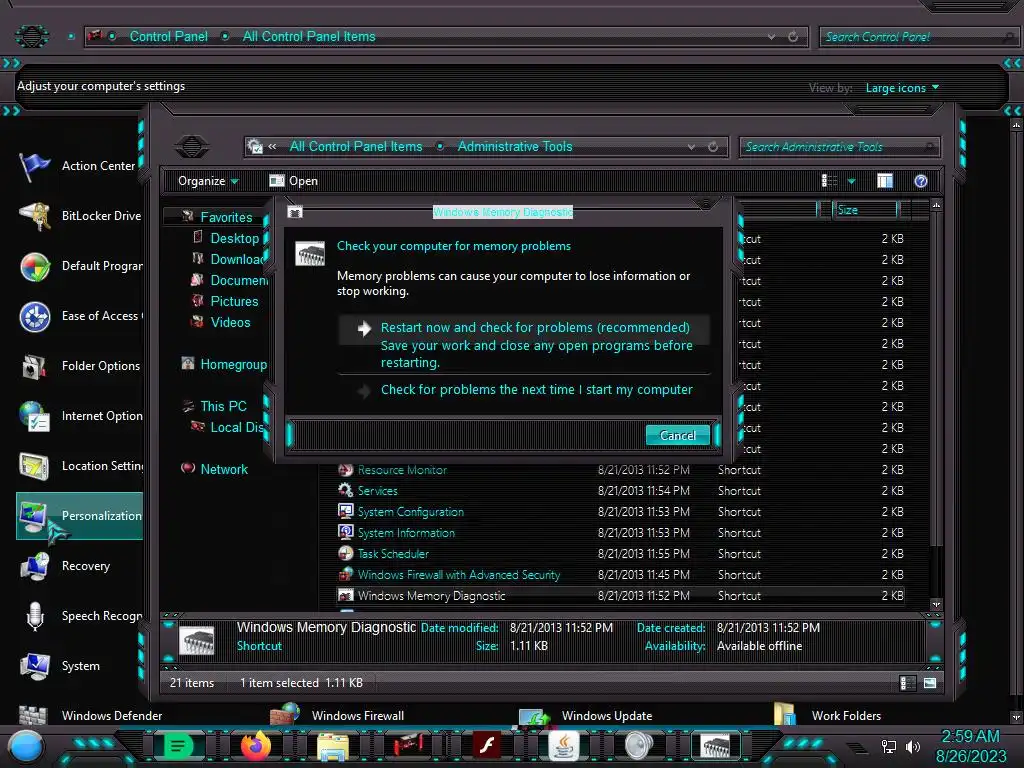Select the Services shortcut
The image size is (1024, 768).
coord(377,491)
